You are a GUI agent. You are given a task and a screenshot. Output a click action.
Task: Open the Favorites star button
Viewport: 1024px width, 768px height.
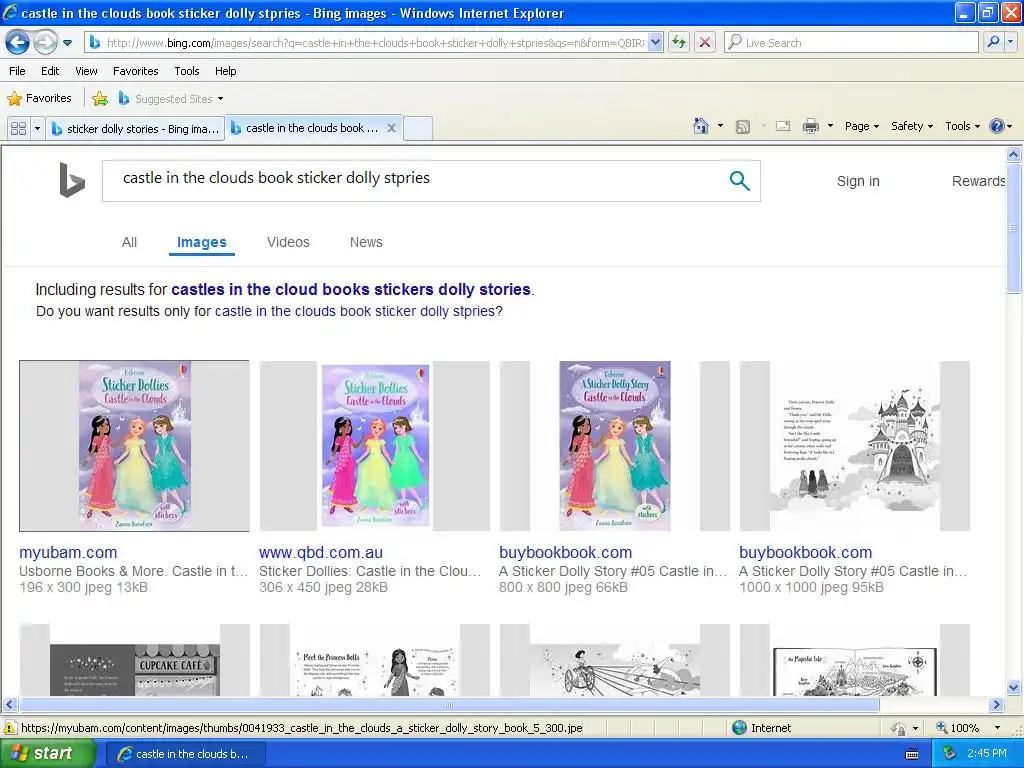39,99
